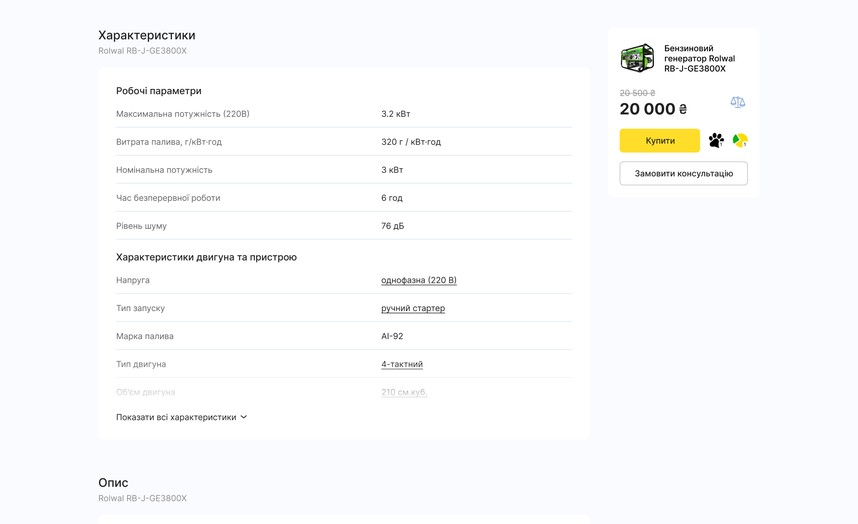
Task: Open the 4-тактний link
Action: coord(402,364)
